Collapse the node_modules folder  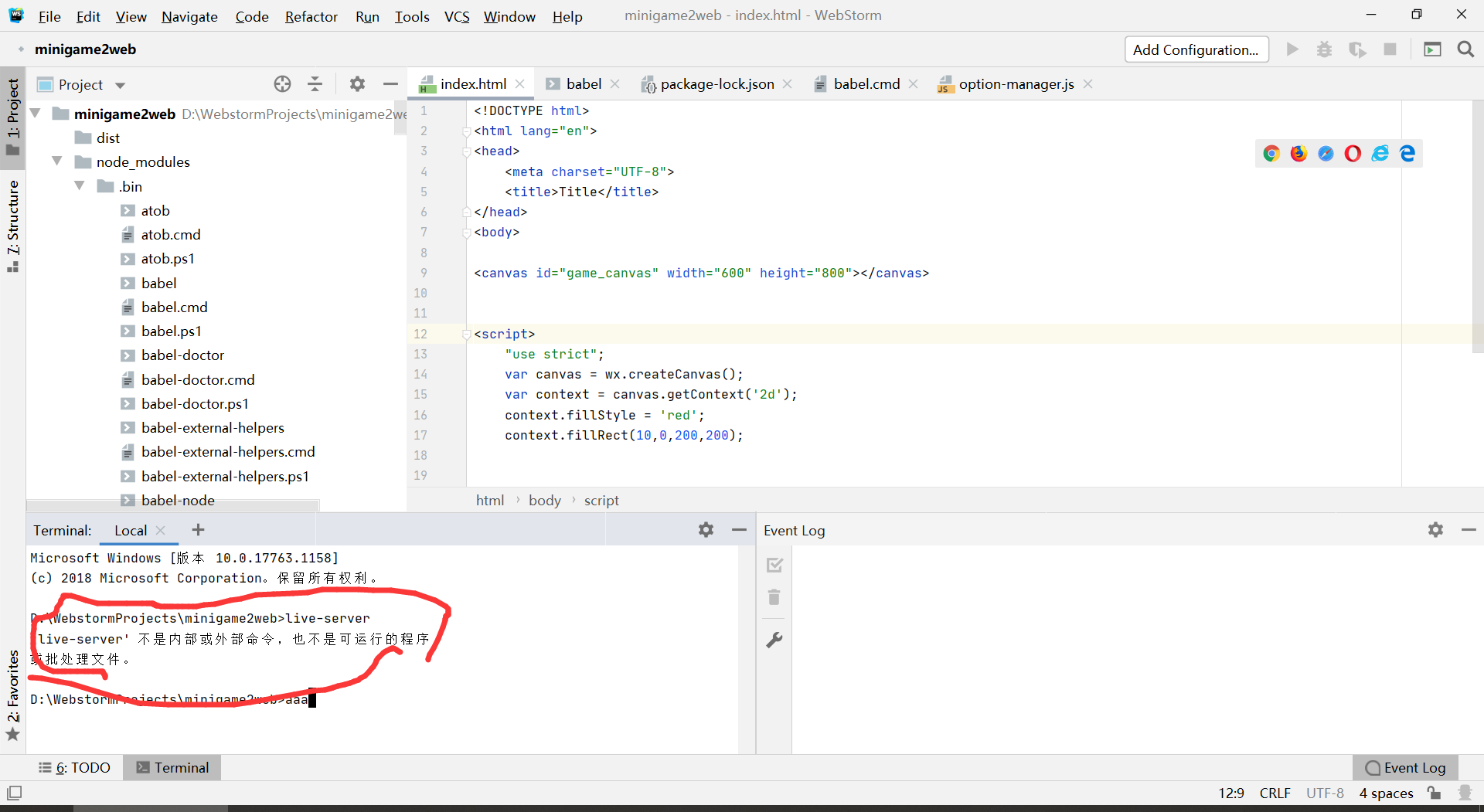pyautogui.click(x=57, y=161)
